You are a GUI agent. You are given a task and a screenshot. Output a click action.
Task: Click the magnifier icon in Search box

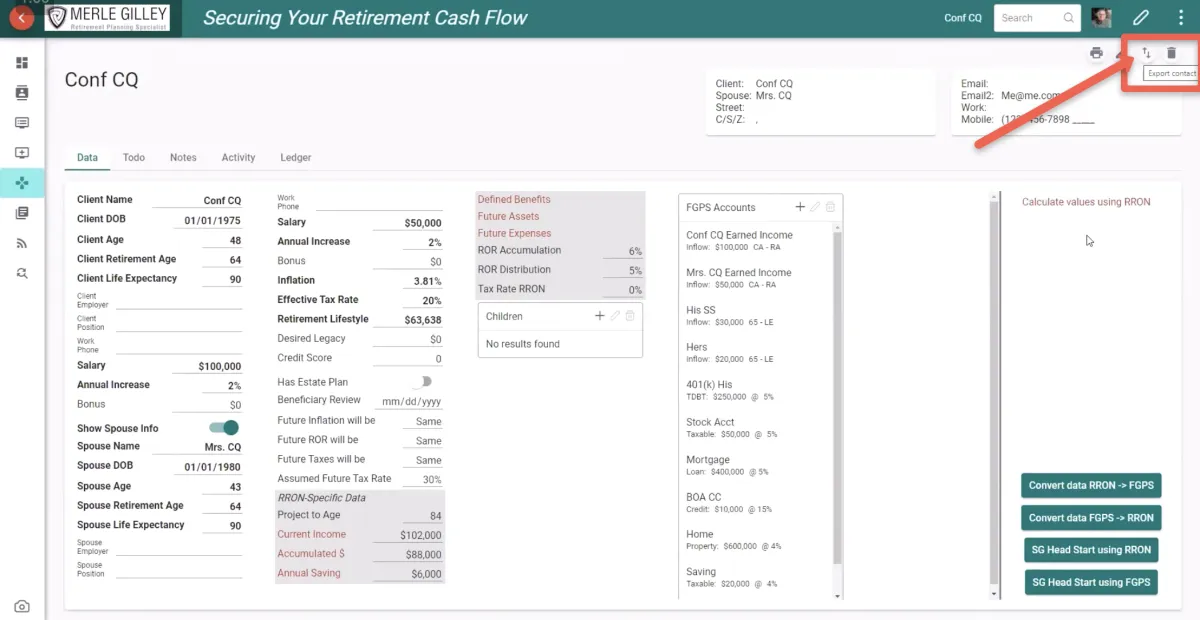point(1069,18)
